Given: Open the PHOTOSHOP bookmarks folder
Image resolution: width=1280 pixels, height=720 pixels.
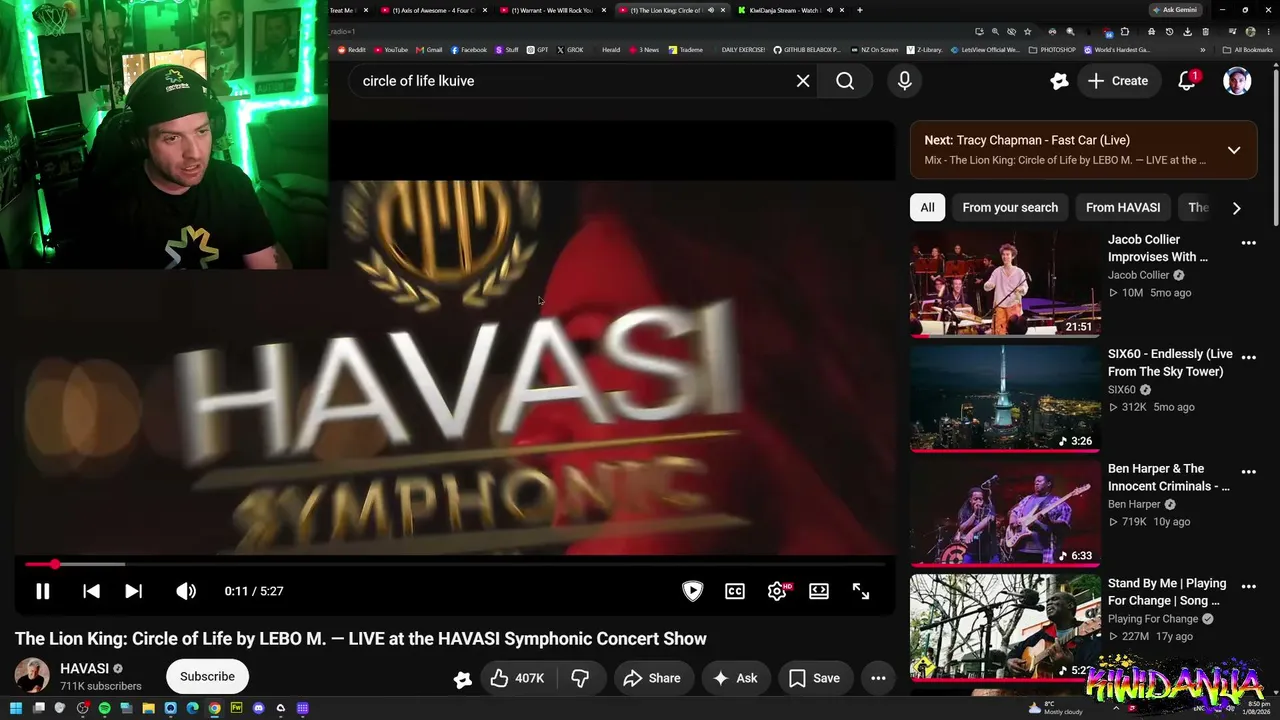Looking at the screenshot, I should click(1052, 49).
